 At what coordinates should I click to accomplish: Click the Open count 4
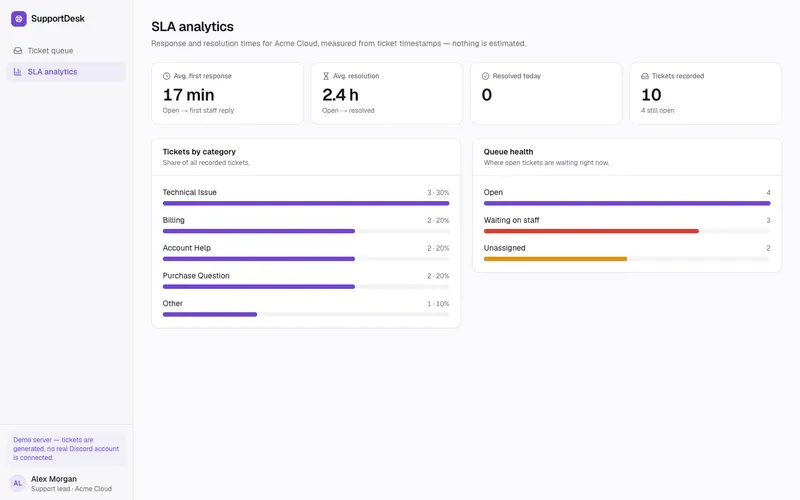point(768,193)
